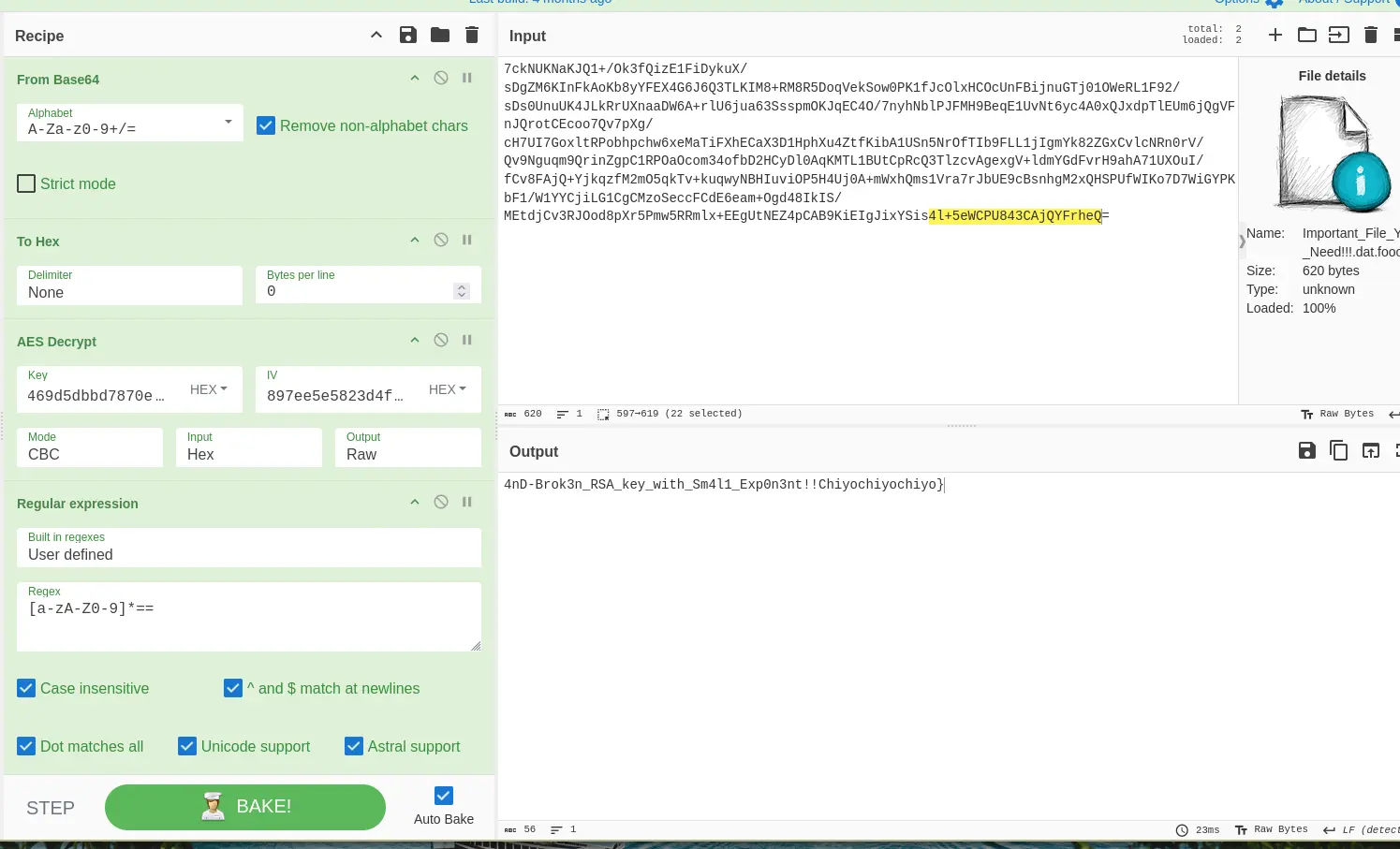Screen dimensions: 1400x849
Task: Clear the recipe with the trash icon
Action: tap(472, 36)
